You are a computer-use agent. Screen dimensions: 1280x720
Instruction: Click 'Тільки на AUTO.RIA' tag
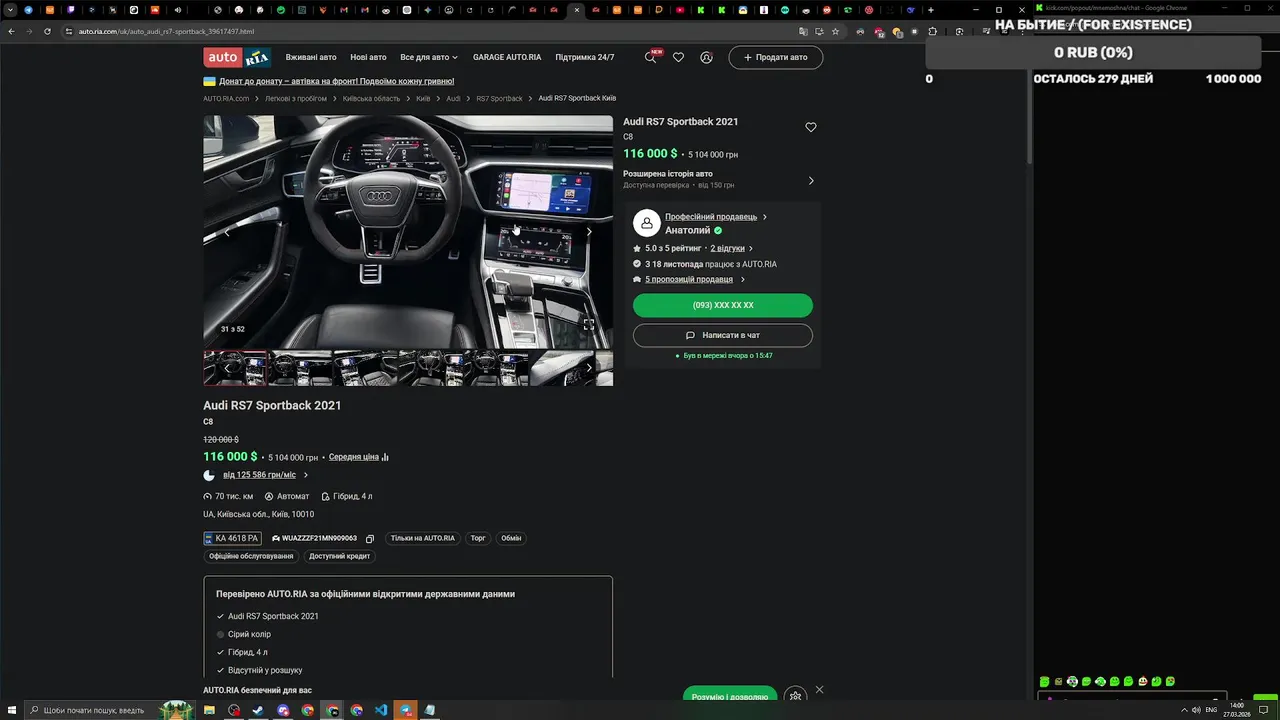click(422, 538)
